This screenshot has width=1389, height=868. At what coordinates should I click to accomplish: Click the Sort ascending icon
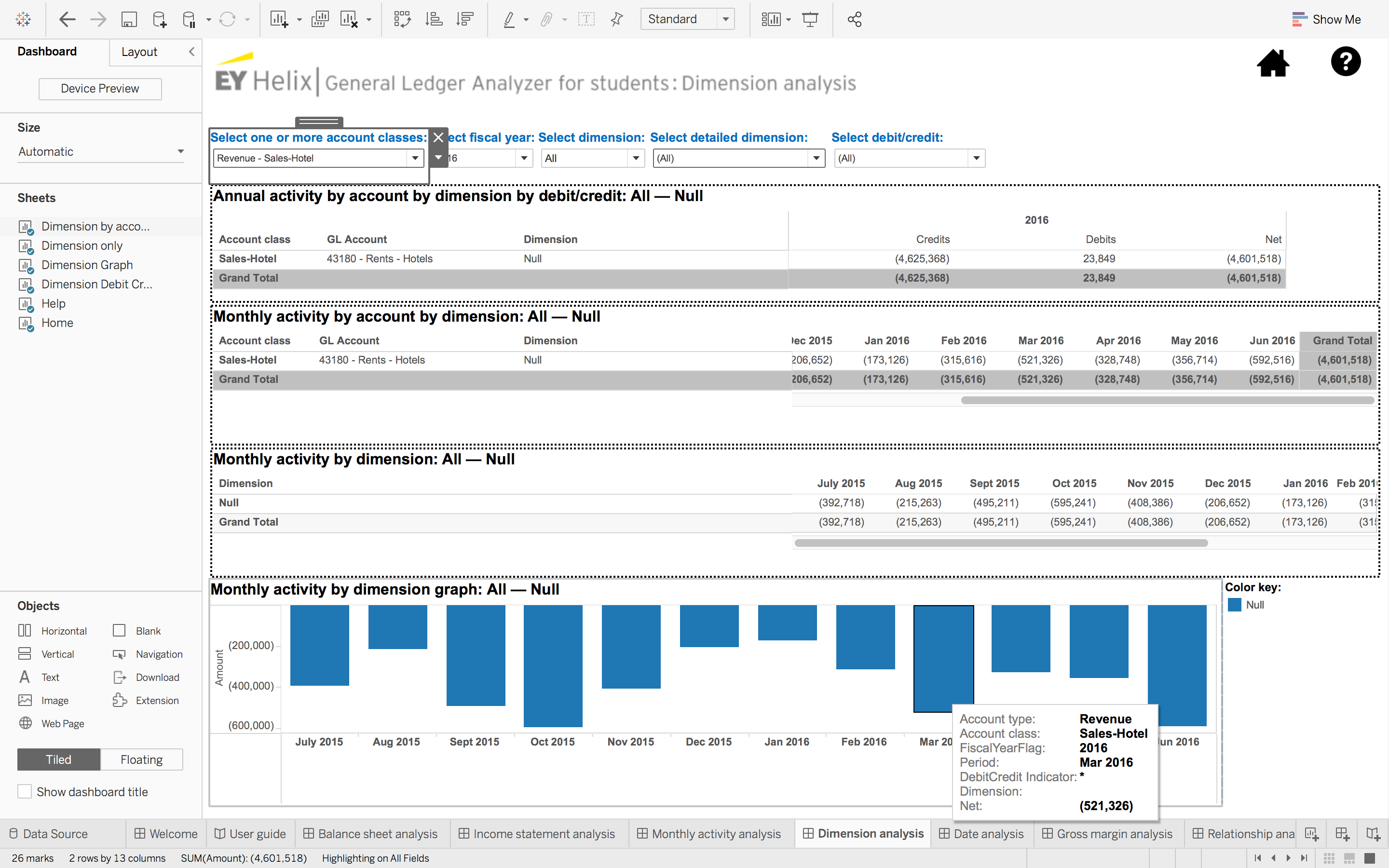point(434,19)
